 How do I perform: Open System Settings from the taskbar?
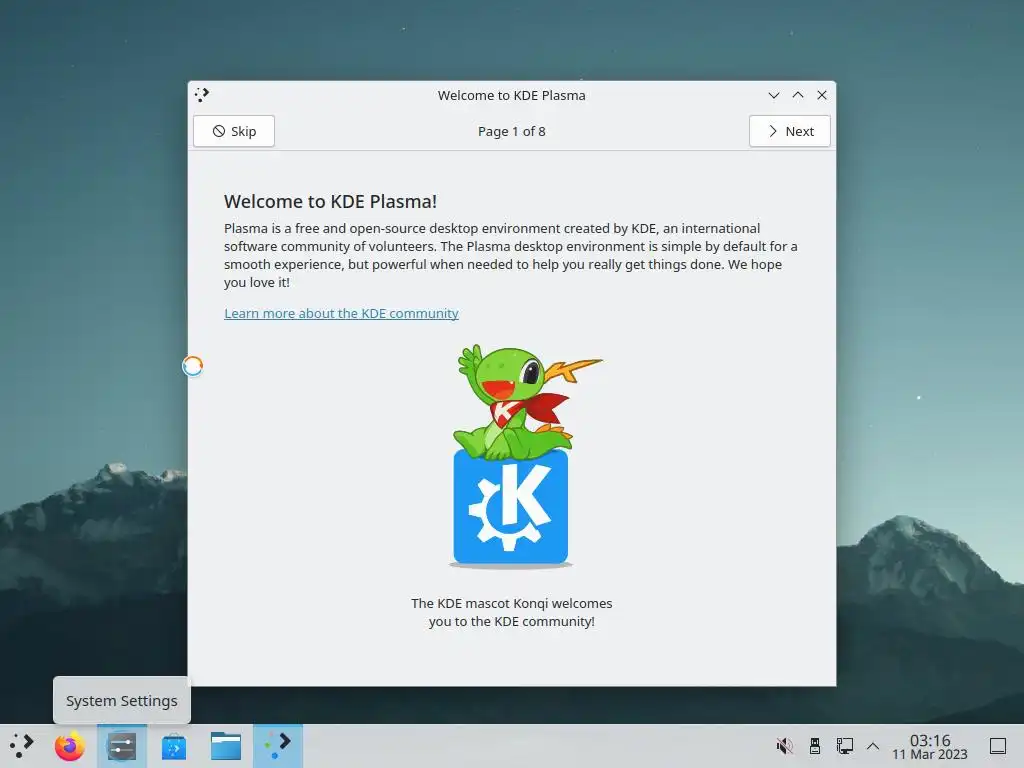(122, 746)
